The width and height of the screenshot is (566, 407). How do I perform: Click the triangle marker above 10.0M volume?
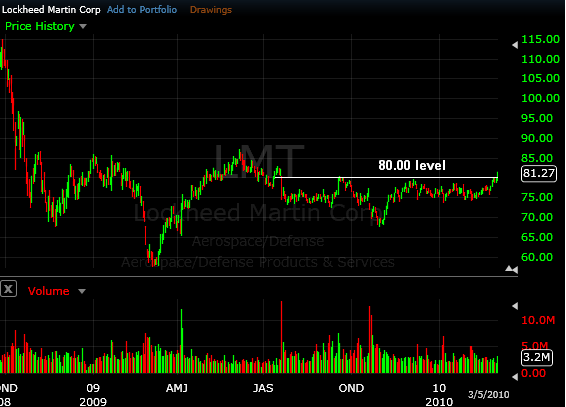[515, 306]
